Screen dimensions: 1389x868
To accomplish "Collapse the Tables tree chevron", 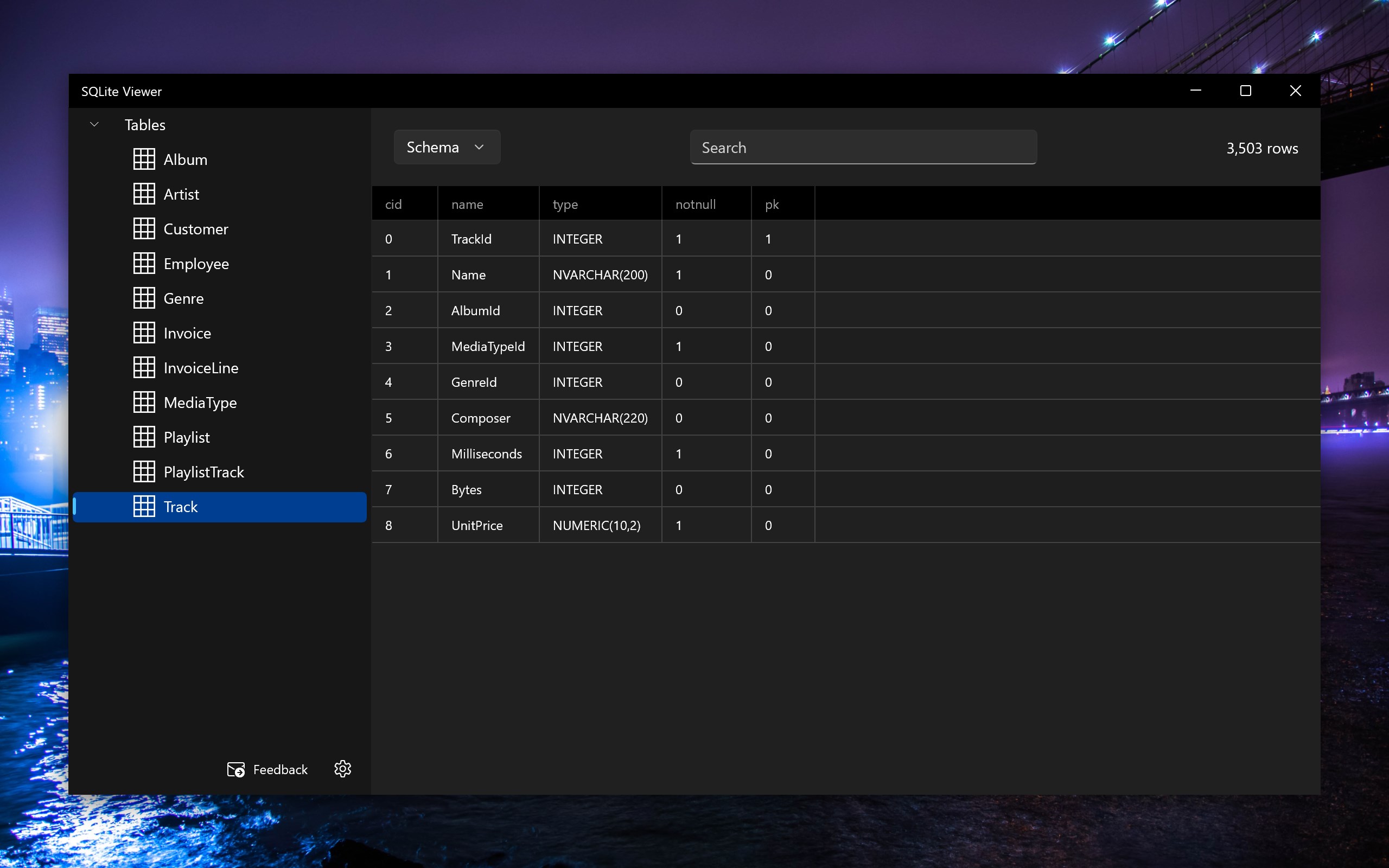I will pos(95,125).
